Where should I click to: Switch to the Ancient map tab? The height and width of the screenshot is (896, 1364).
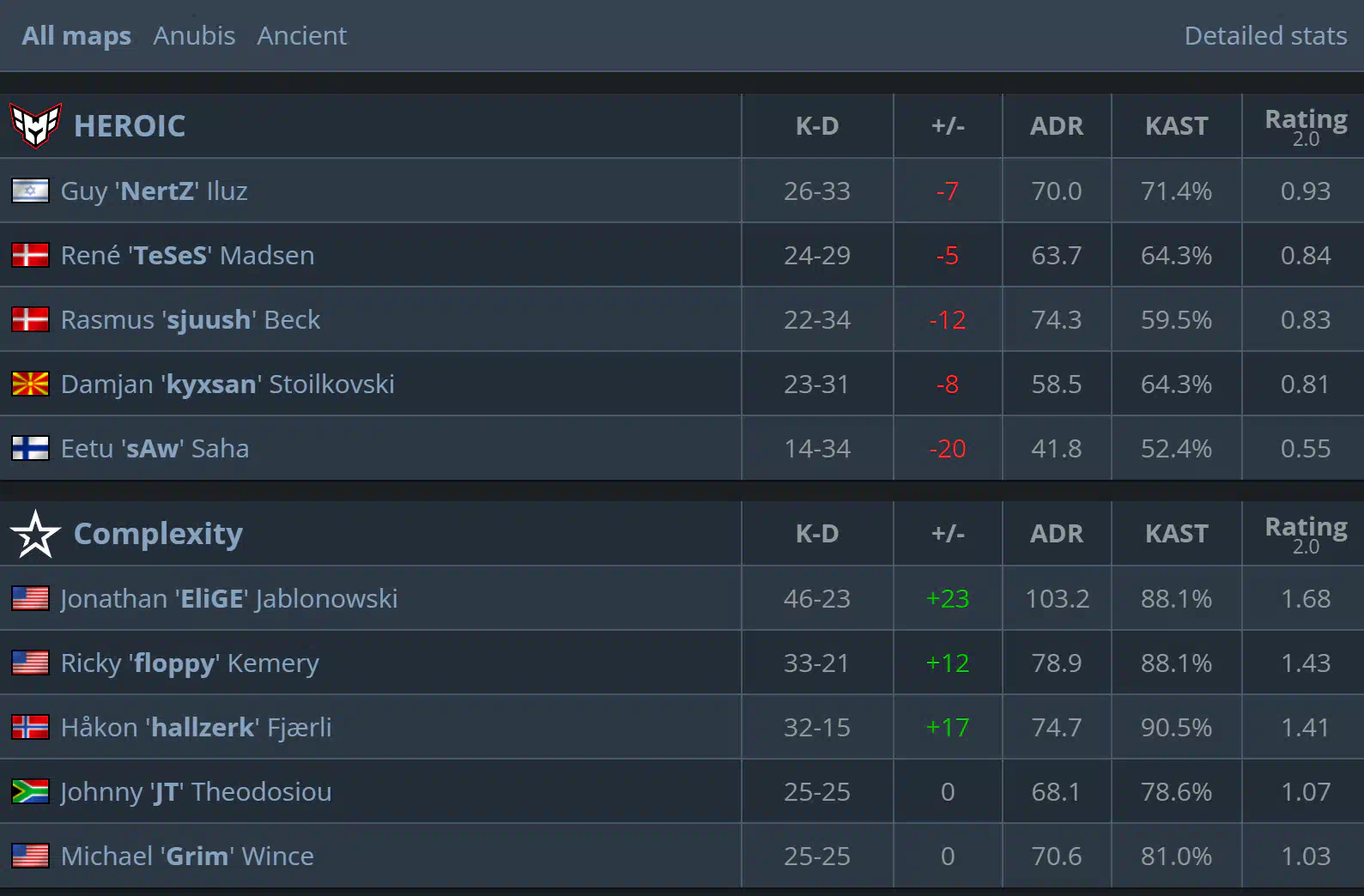coord(302,36)
